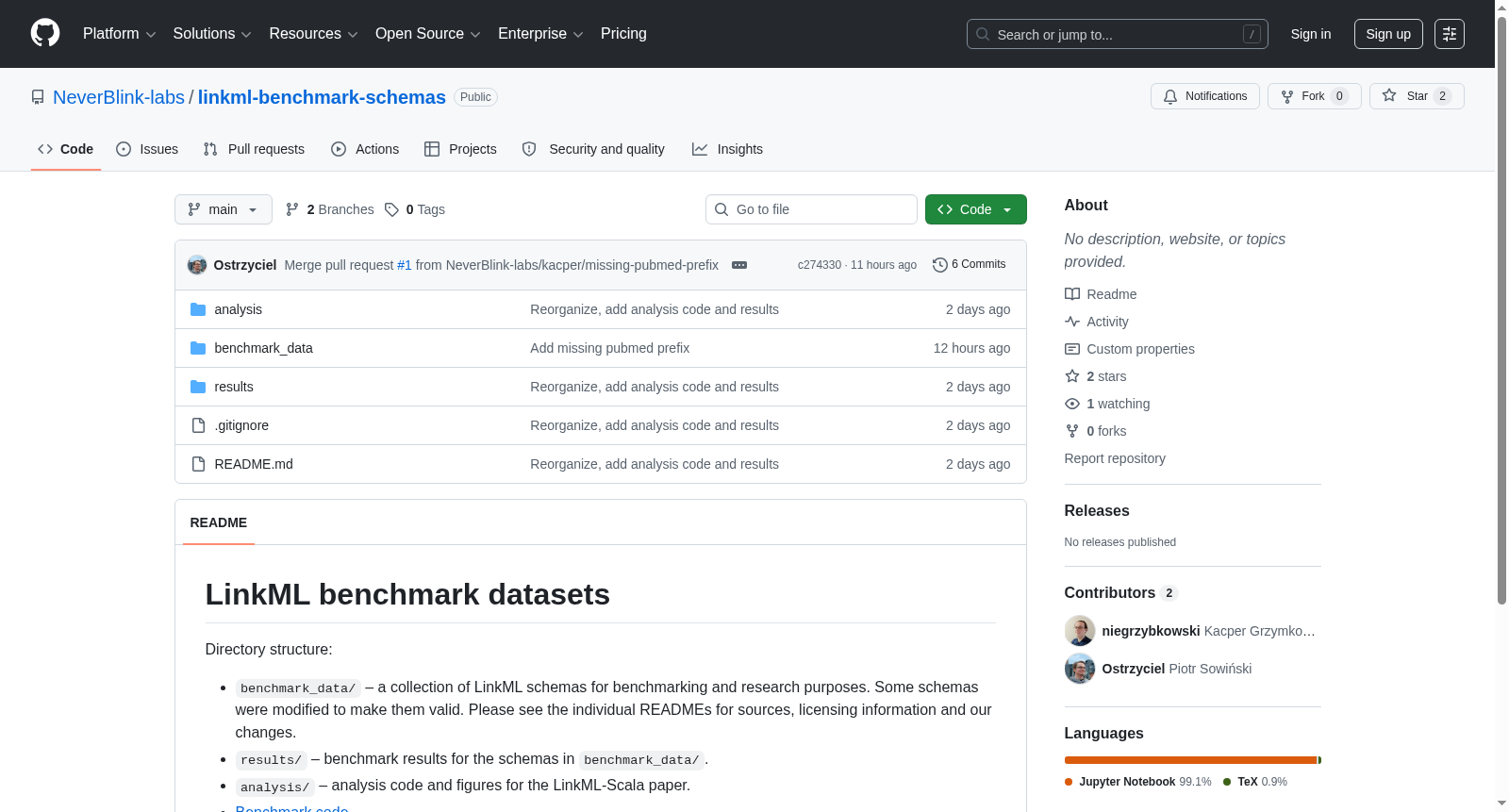Click the benchmark_data folder icon
The image size is (1509, 812).
pyautogui.click(x=198, y=348)
